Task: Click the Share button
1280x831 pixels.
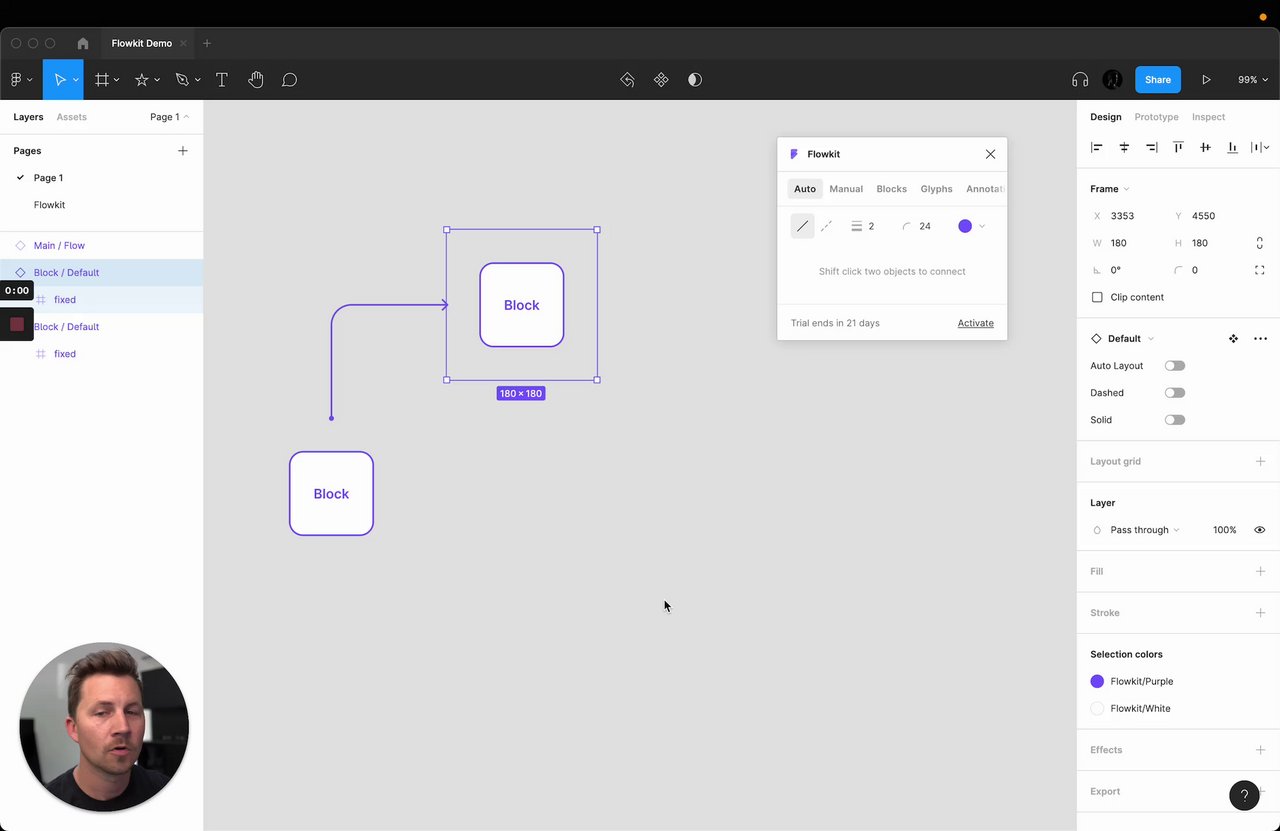Action: [x=1157, y=80]
